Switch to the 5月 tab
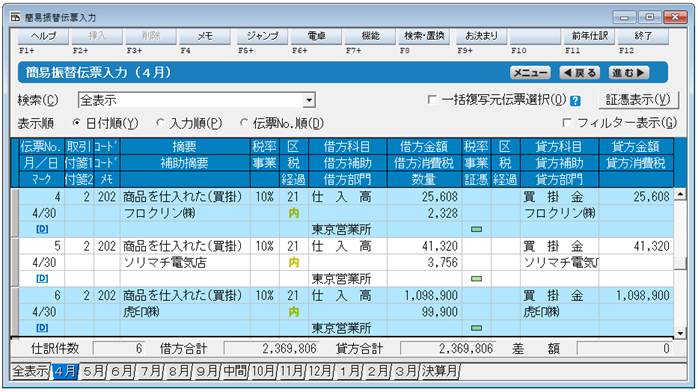This screenshot has width=698, height=392. pos(93,371)
